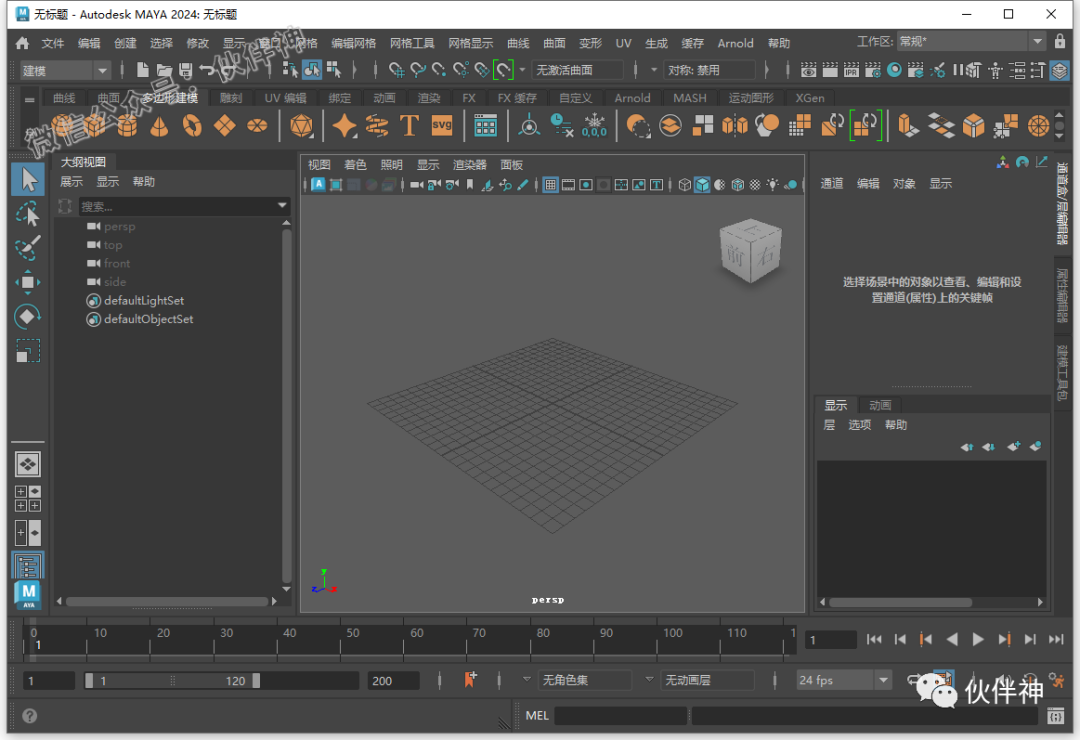The image size is (1080, 740).
Task: Select defaultLightSet in Outliner
Action: (x=143, y=300)
